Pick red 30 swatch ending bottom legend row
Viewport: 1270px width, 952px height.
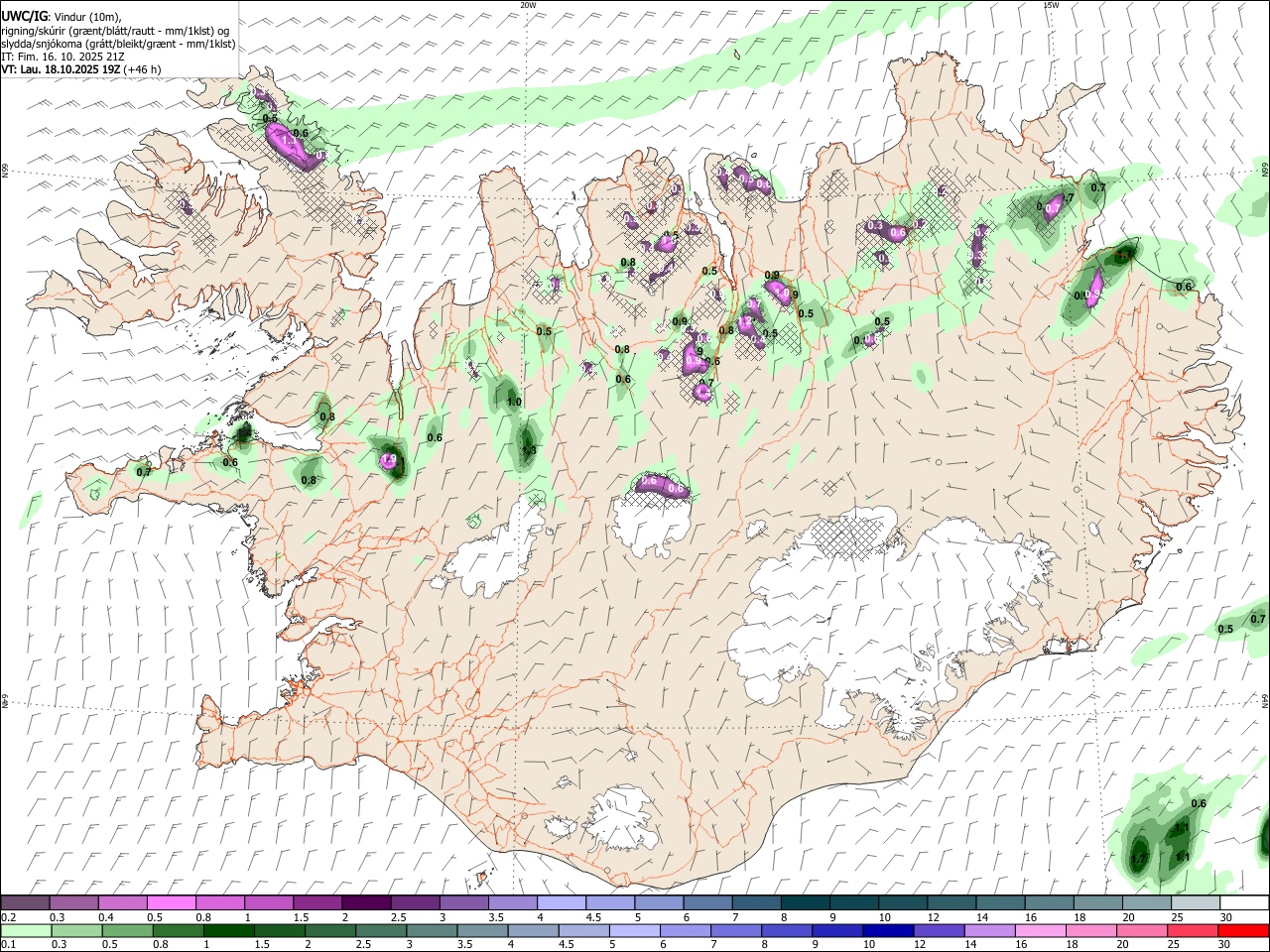click(x=1243, y=930)
